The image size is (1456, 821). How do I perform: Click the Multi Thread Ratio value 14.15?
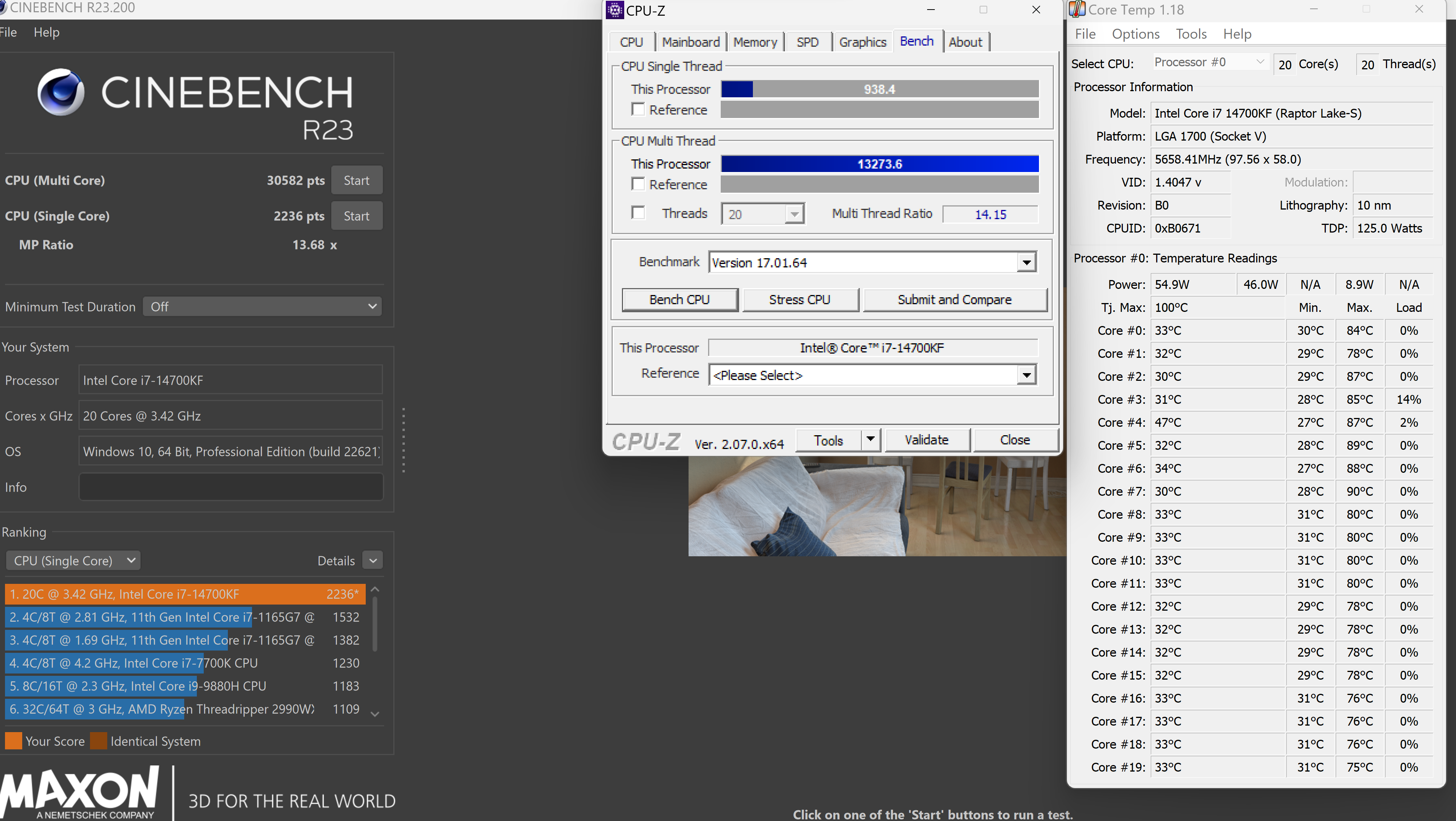coord(990,214)
